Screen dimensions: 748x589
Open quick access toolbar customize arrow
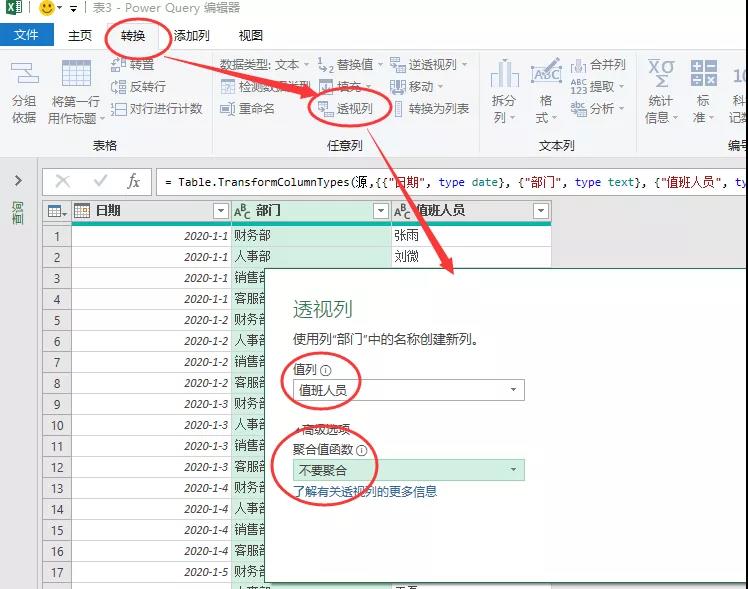pyautogui.click(x=73, y=9)
